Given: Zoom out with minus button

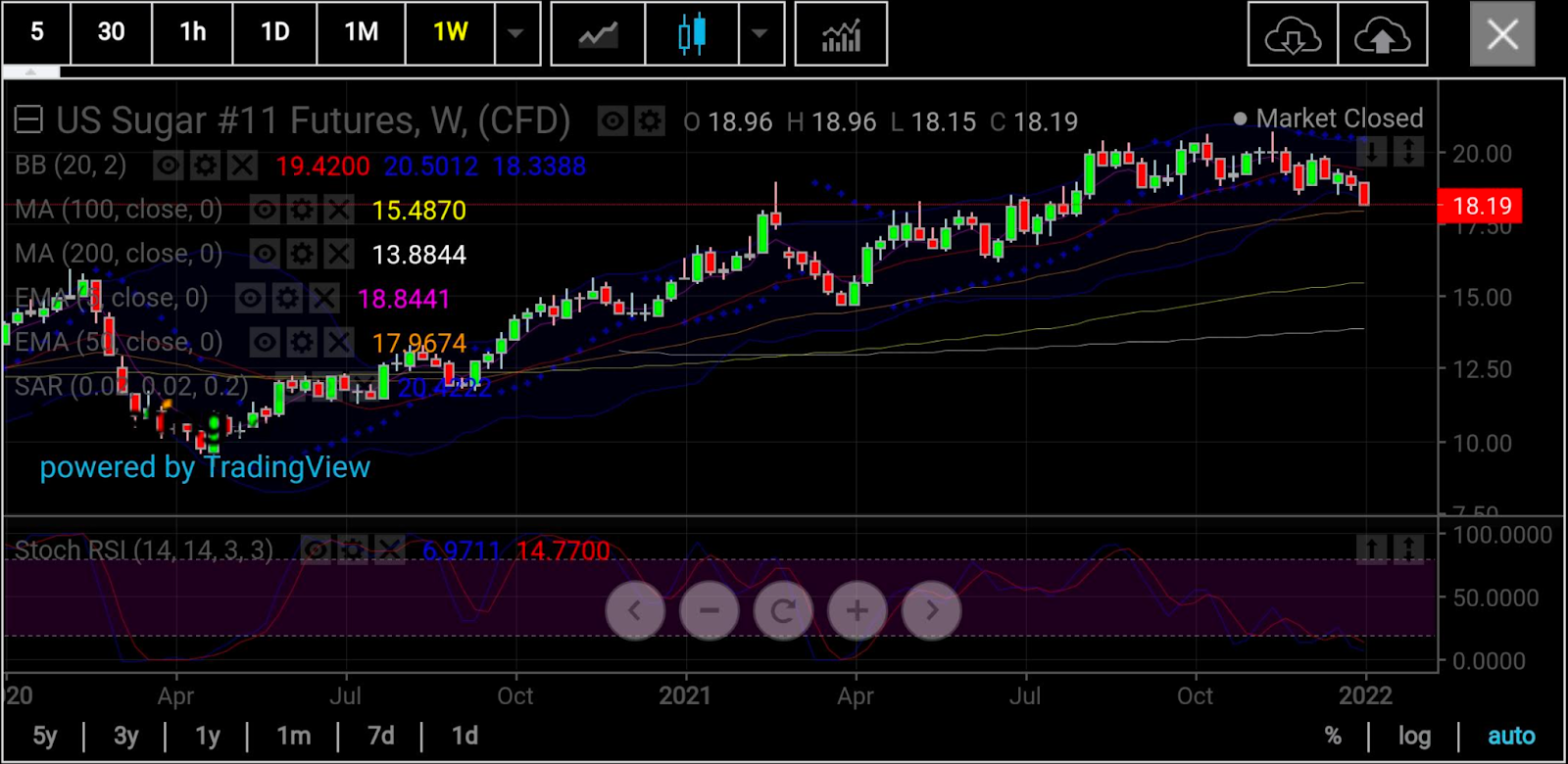Looking at the screenshot, I should point(710,610).
